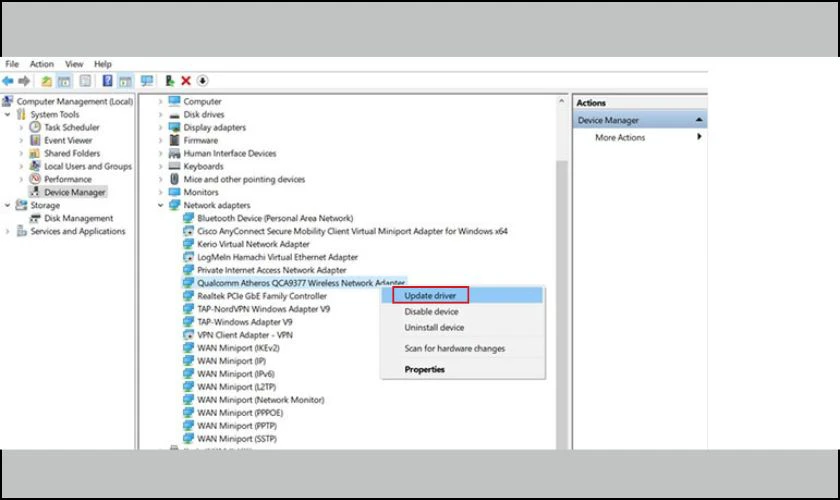840x500 pixels.
Task: Expand the Task Scheduler node
Action: [21, 127]
